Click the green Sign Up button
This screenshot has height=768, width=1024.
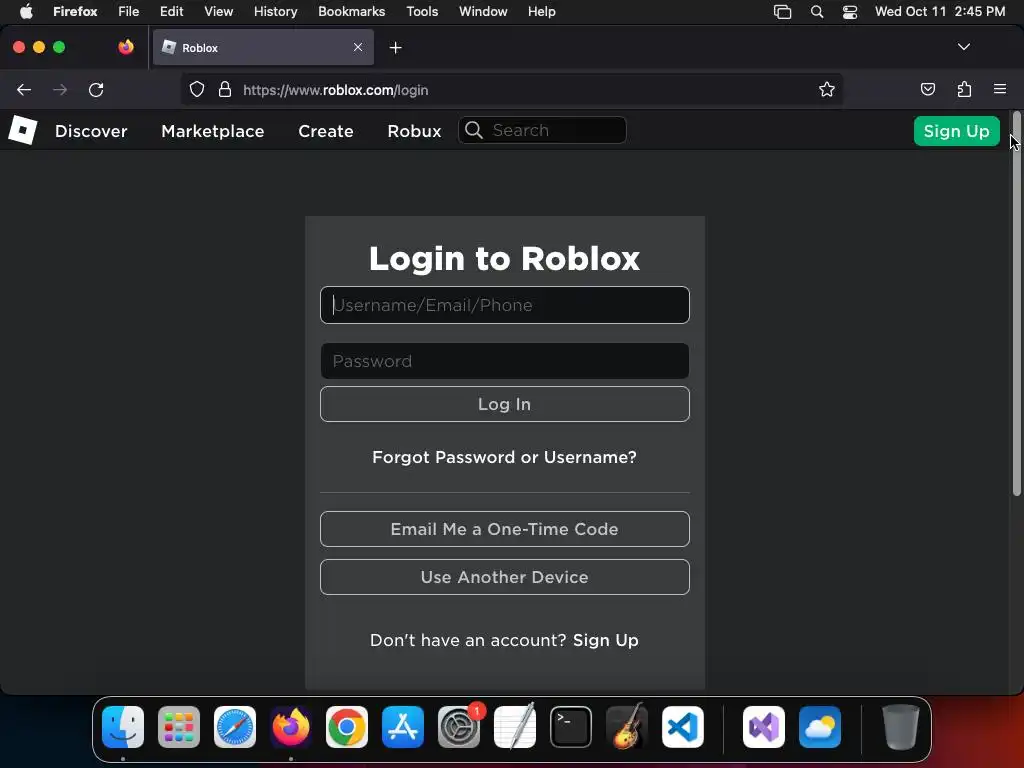tap(957, 131)
